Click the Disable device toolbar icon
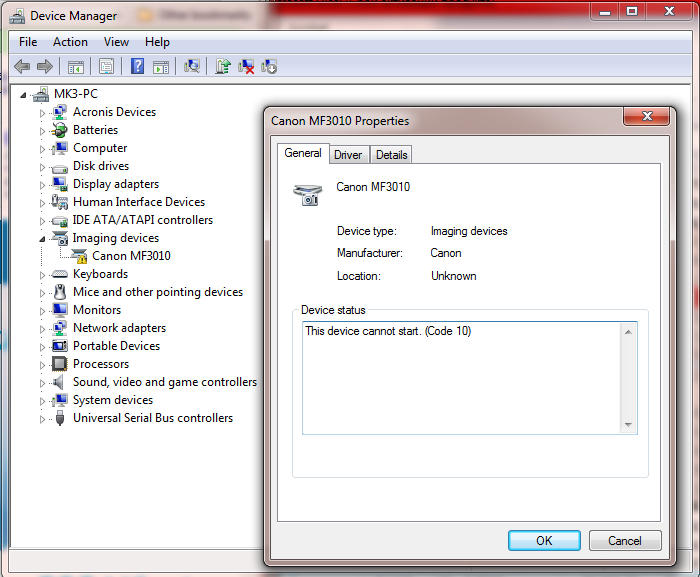This screenshot has height=577, width=700. coord(269,67)
